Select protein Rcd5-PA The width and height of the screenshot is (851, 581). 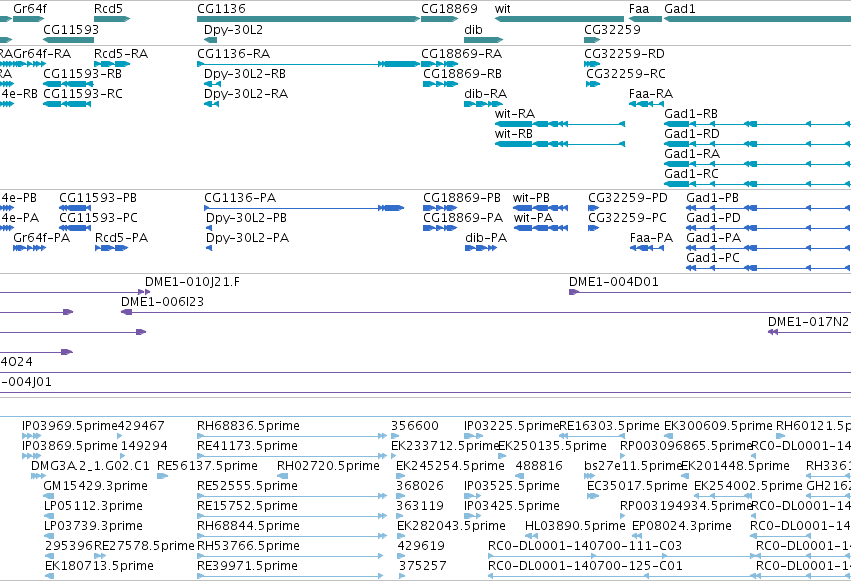(x=122, y=238)
